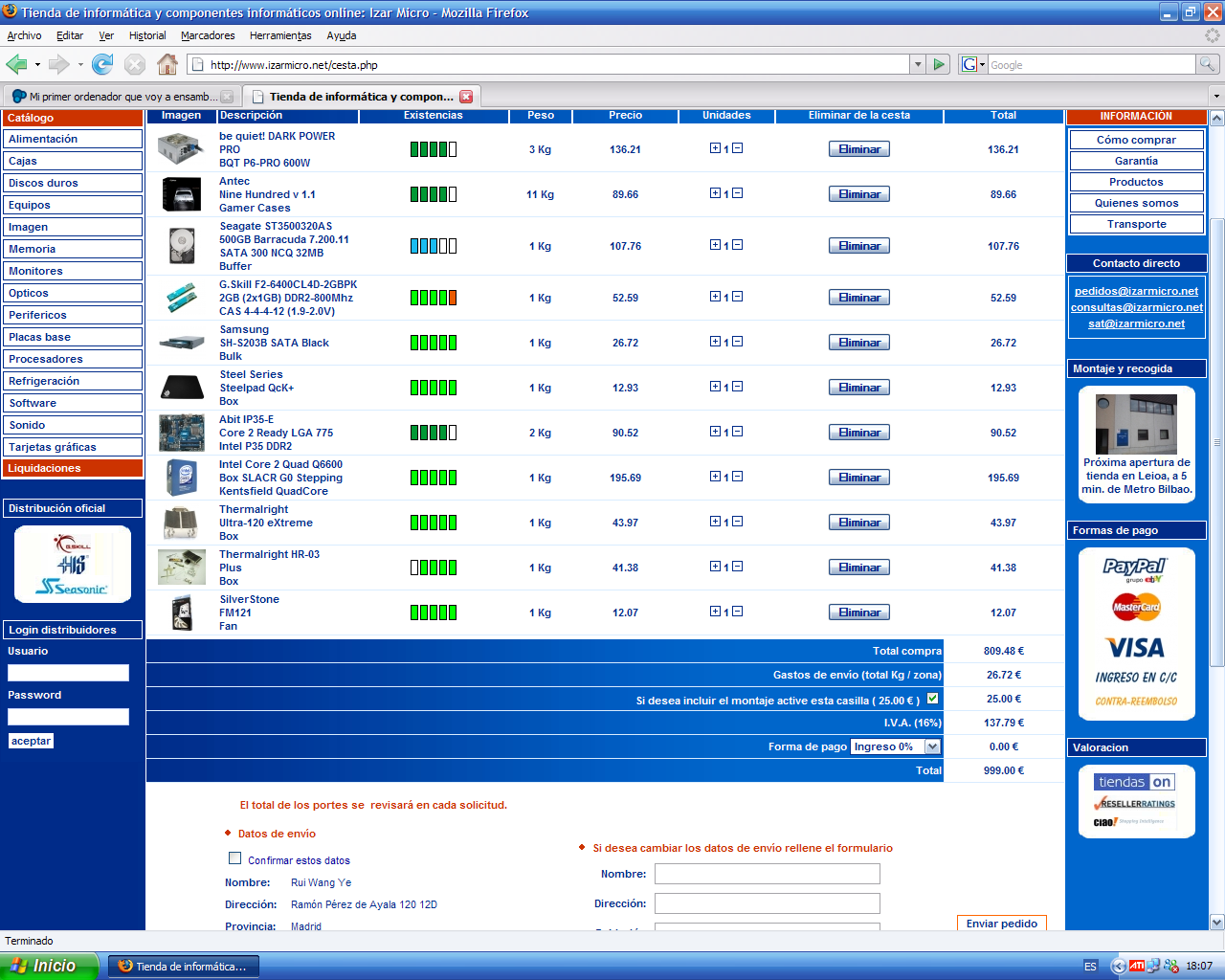Open the Forma de pago dropdown
The width and height of the screenshot is (1225, 980).
pyautogui.click(x=896, y=746)
